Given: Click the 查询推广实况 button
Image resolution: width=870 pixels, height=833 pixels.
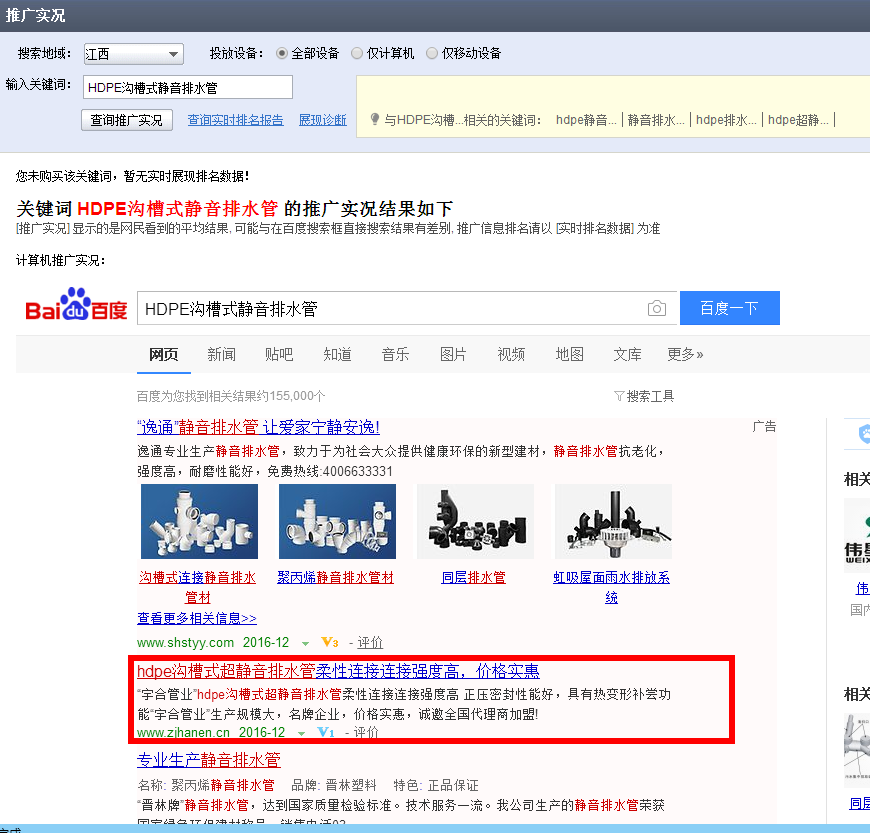Looking at the screenshot, I should [x=127, y=120].
